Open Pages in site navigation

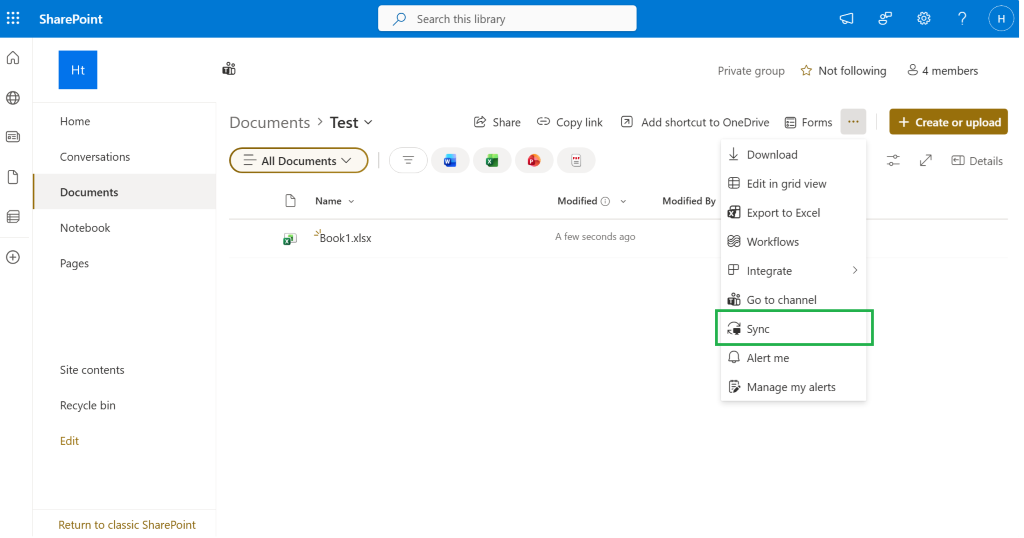point(74,263)
